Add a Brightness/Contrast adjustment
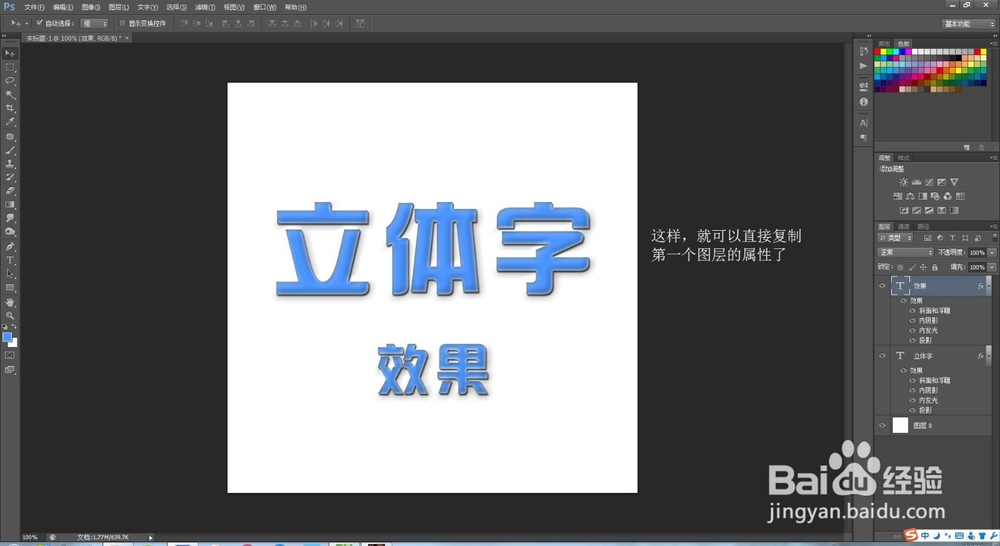 pos(904,182)
